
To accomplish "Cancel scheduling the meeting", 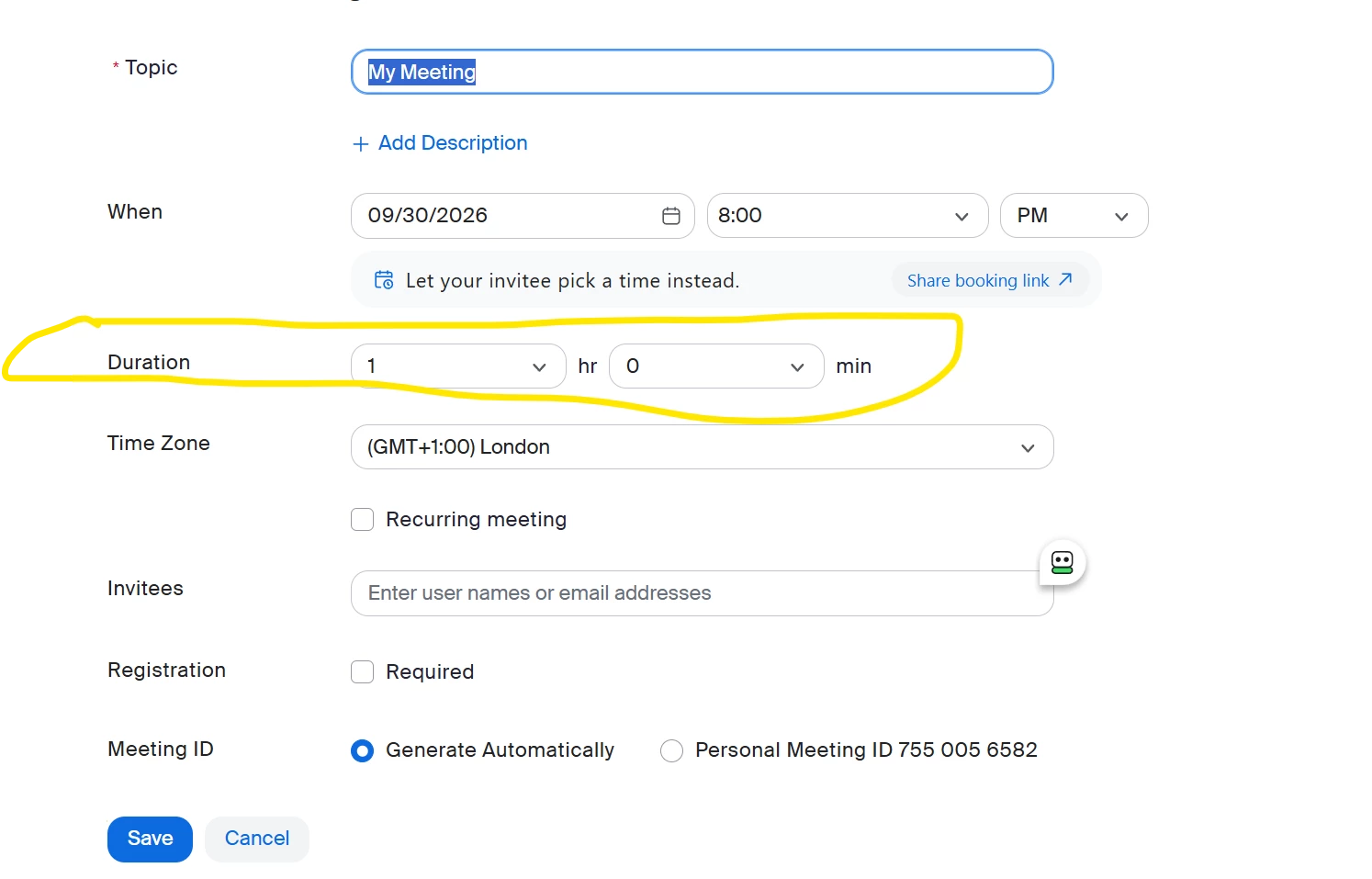I will pyautogui.click(x=257, y=840).
